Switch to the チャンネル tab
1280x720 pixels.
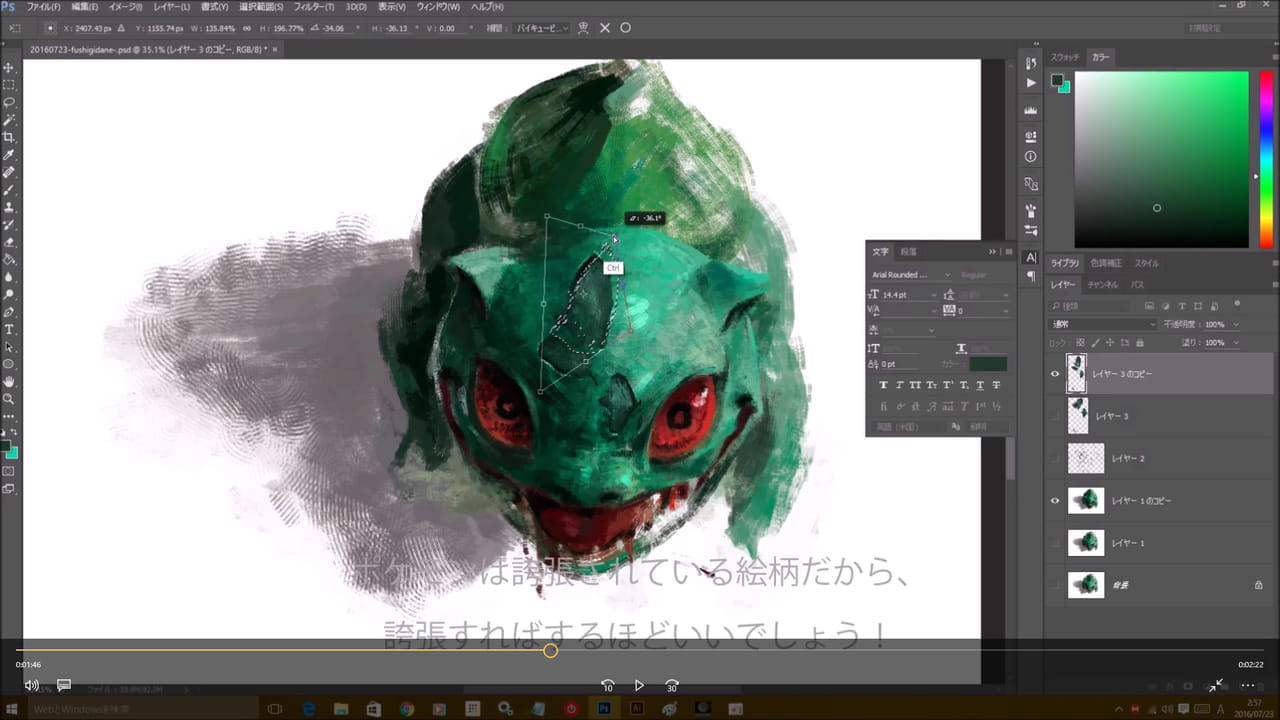click(x=1102, y=285)
